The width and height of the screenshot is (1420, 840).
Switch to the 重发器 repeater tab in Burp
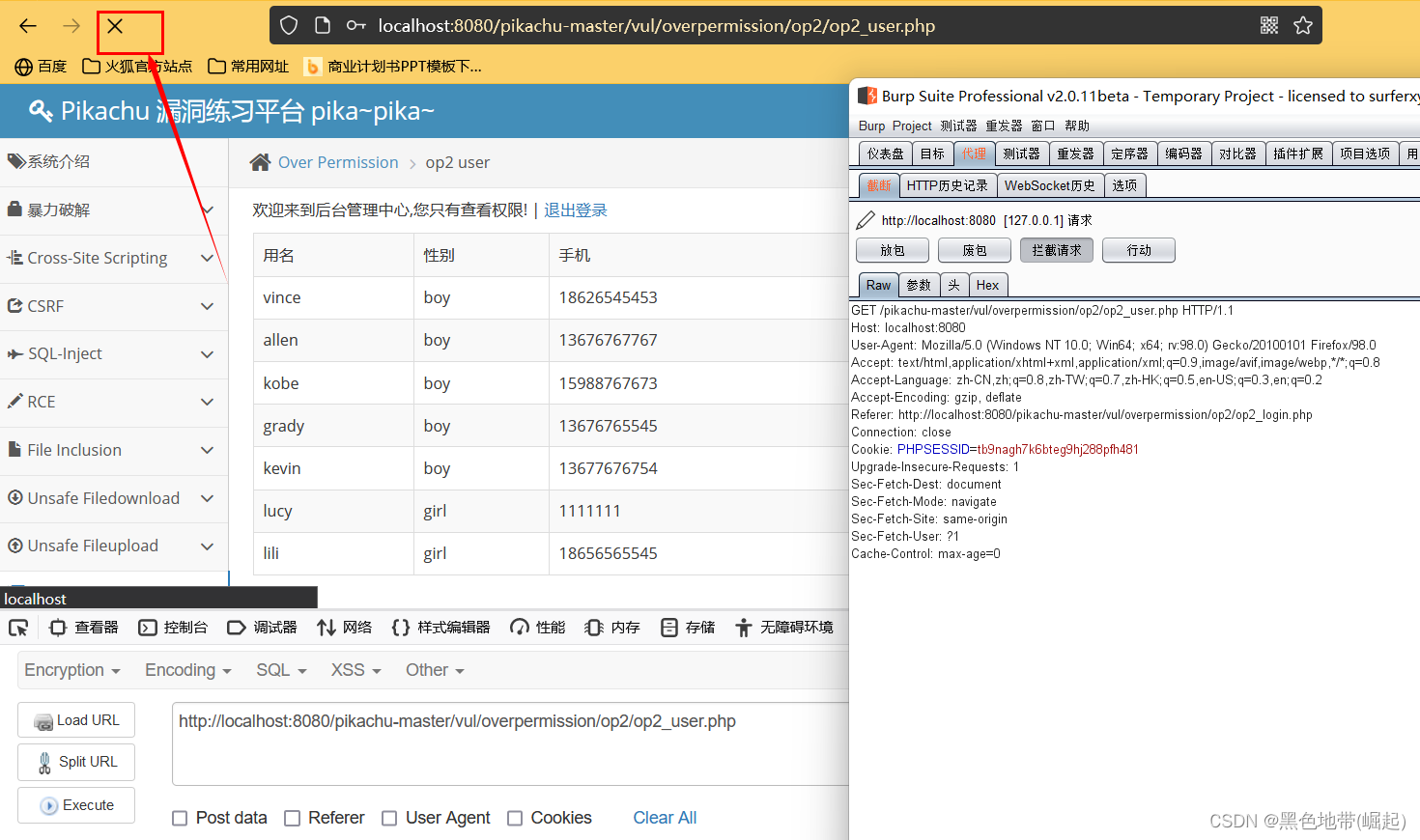[x=1075, y=154]
